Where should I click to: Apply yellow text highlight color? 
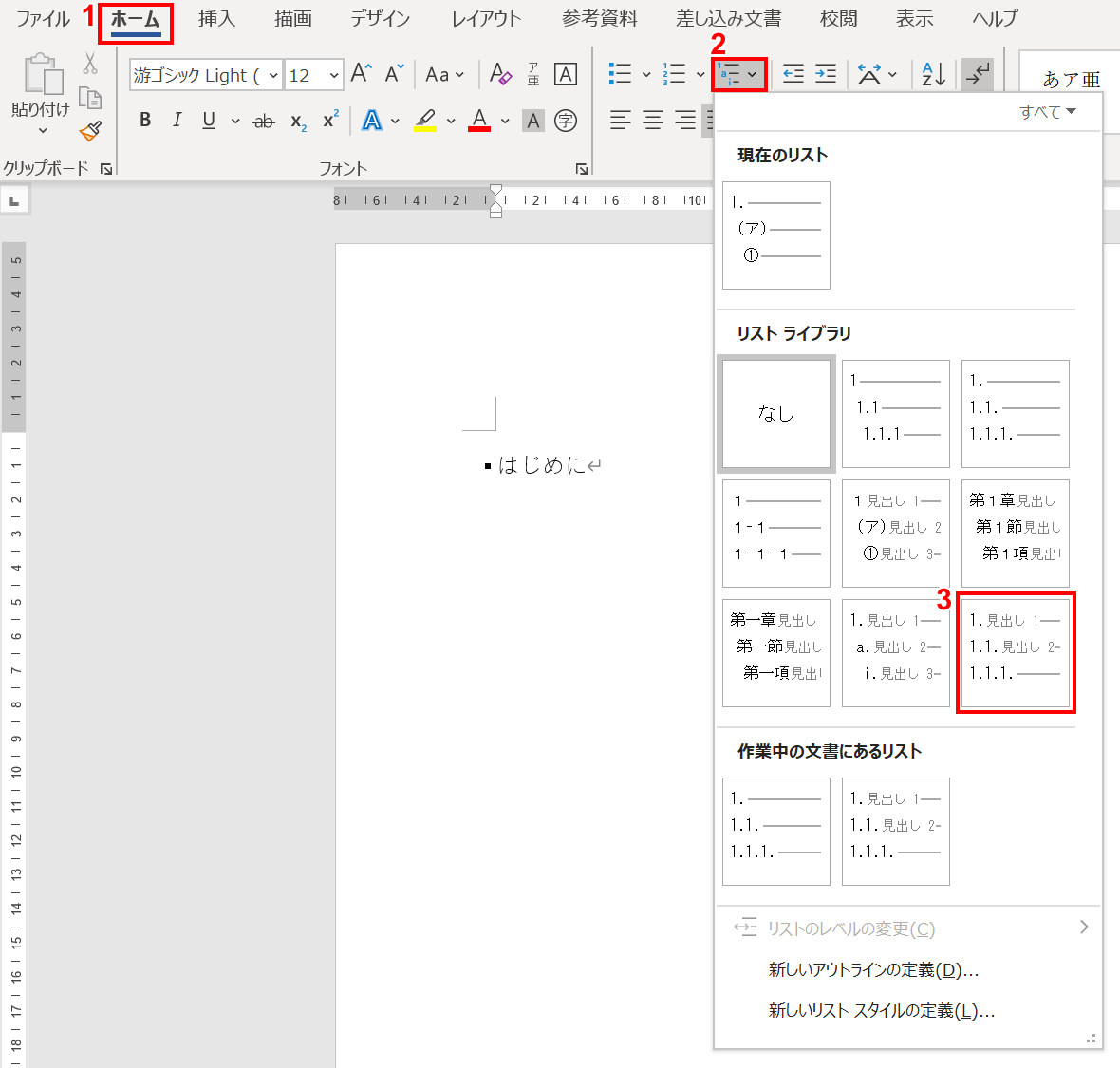click(425, 120)
